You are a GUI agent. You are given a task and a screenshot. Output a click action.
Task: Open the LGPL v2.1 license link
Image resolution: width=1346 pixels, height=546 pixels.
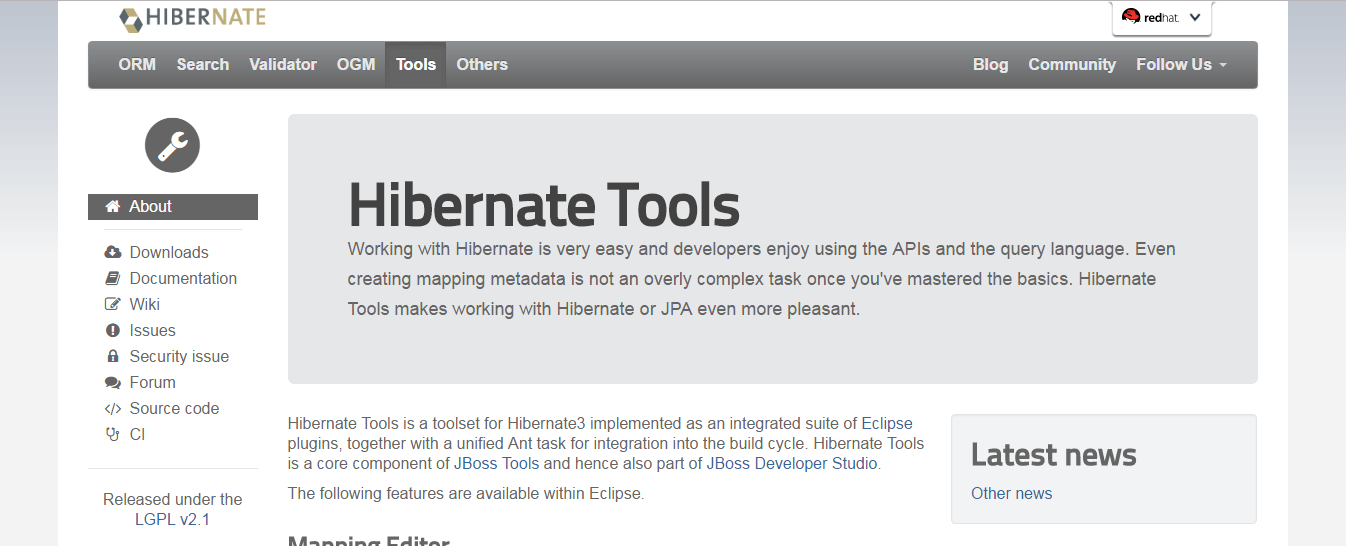click(172, 519)
